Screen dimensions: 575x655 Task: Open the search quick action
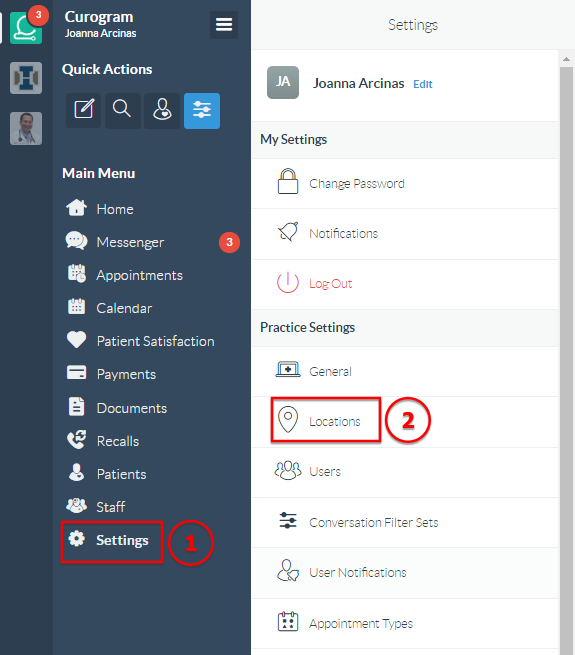[122, 111]
